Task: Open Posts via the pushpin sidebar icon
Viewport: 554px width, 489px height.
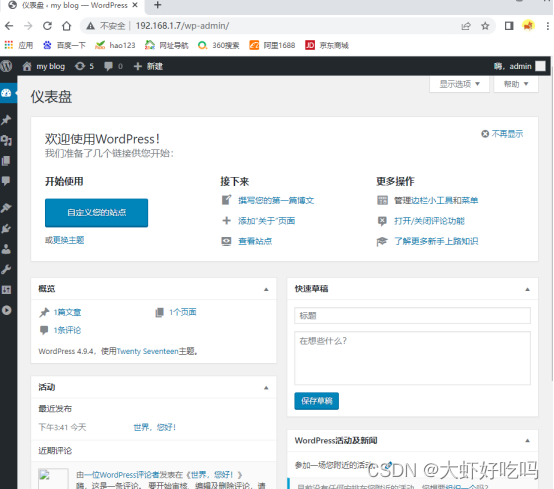Action: click(6, 120)
